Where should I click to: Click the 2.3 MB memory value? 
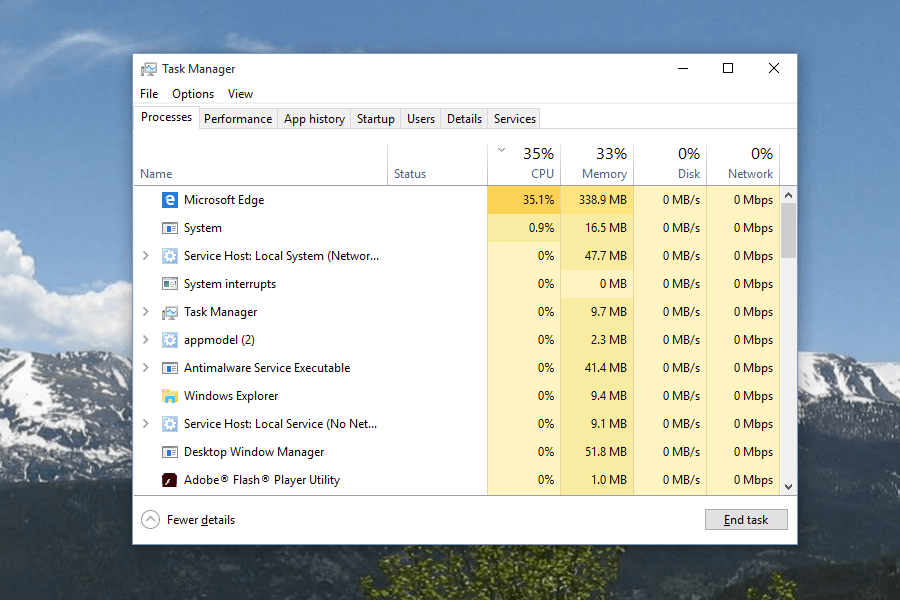point(608,340)
